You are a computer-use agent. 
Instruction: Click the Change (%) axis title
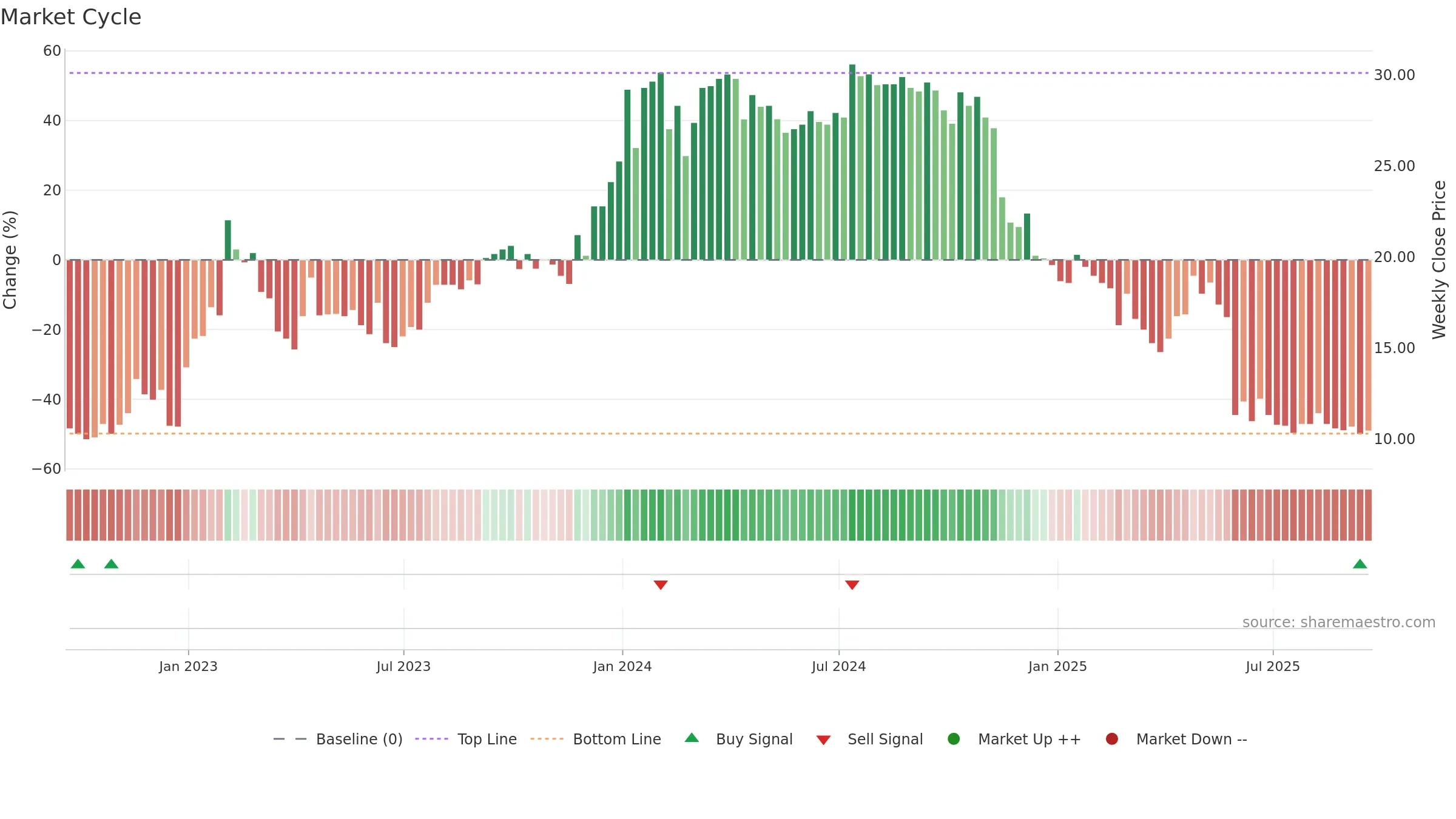pyautogui.click(x=10, y=260)
